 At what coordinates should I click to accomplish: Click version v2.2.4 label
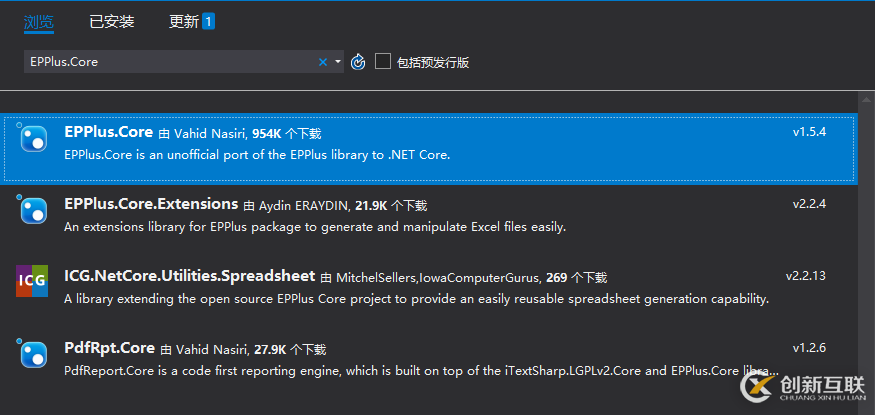click(x=809, y=204)
